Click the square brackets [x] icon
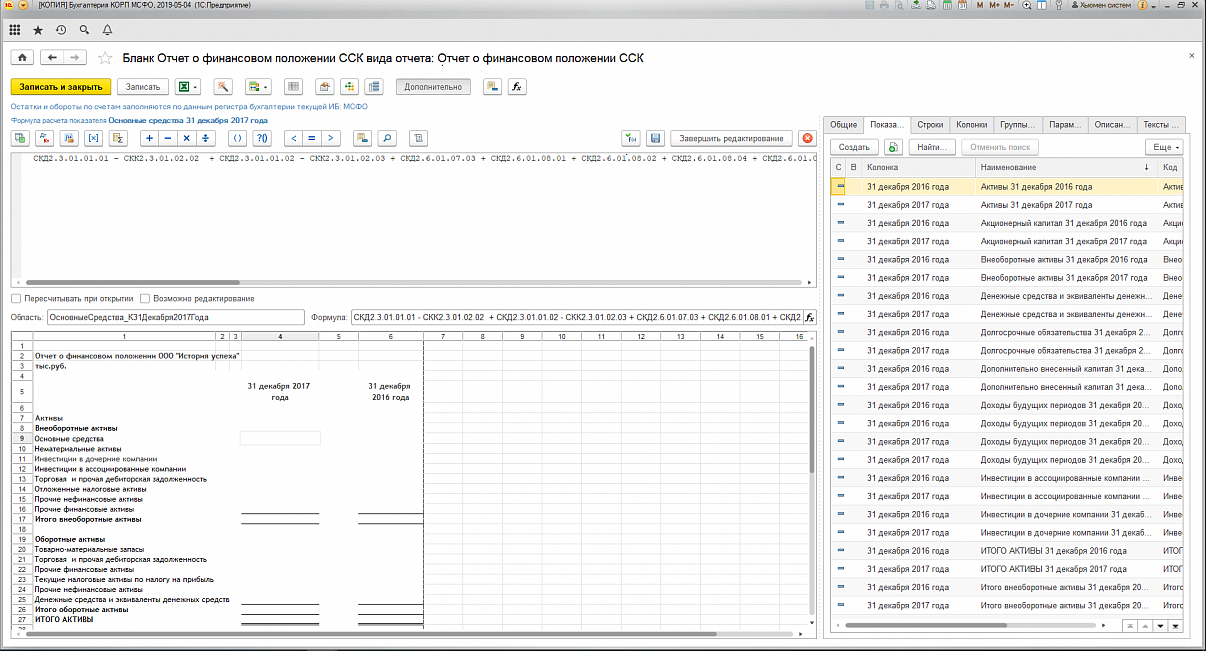Screen dimensions: 1206x651 pyautogui.click(x=94, y=138)
